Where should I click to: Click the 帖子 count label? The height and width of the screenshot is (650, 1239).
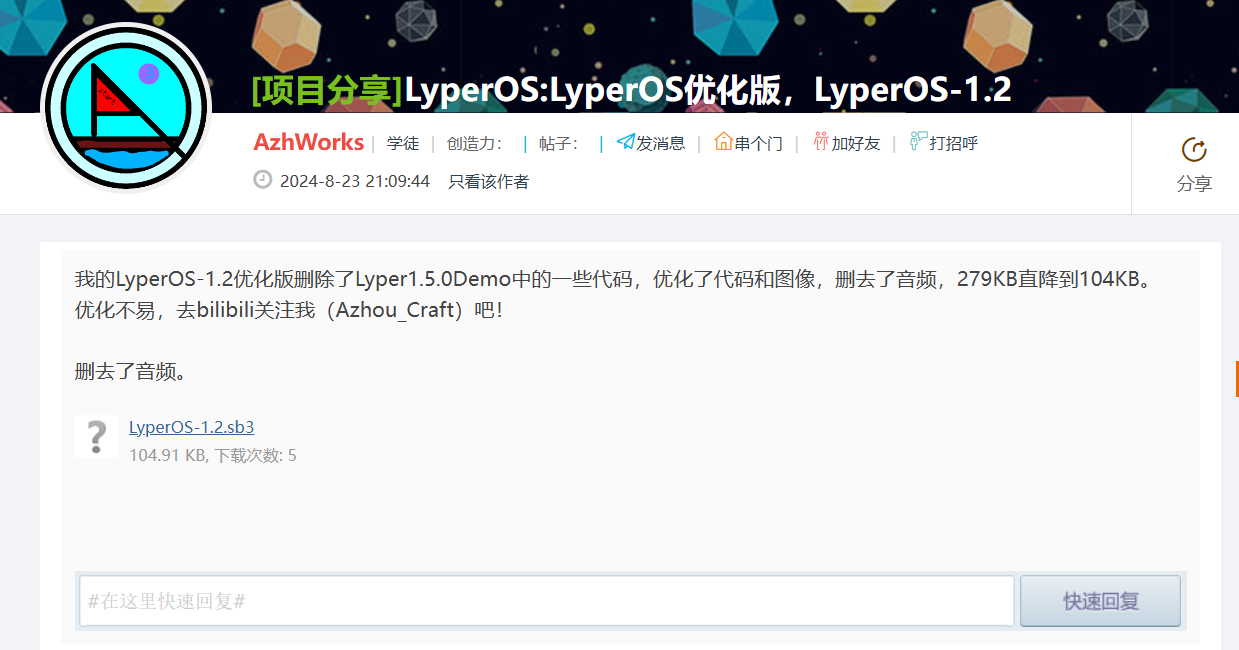560,143
